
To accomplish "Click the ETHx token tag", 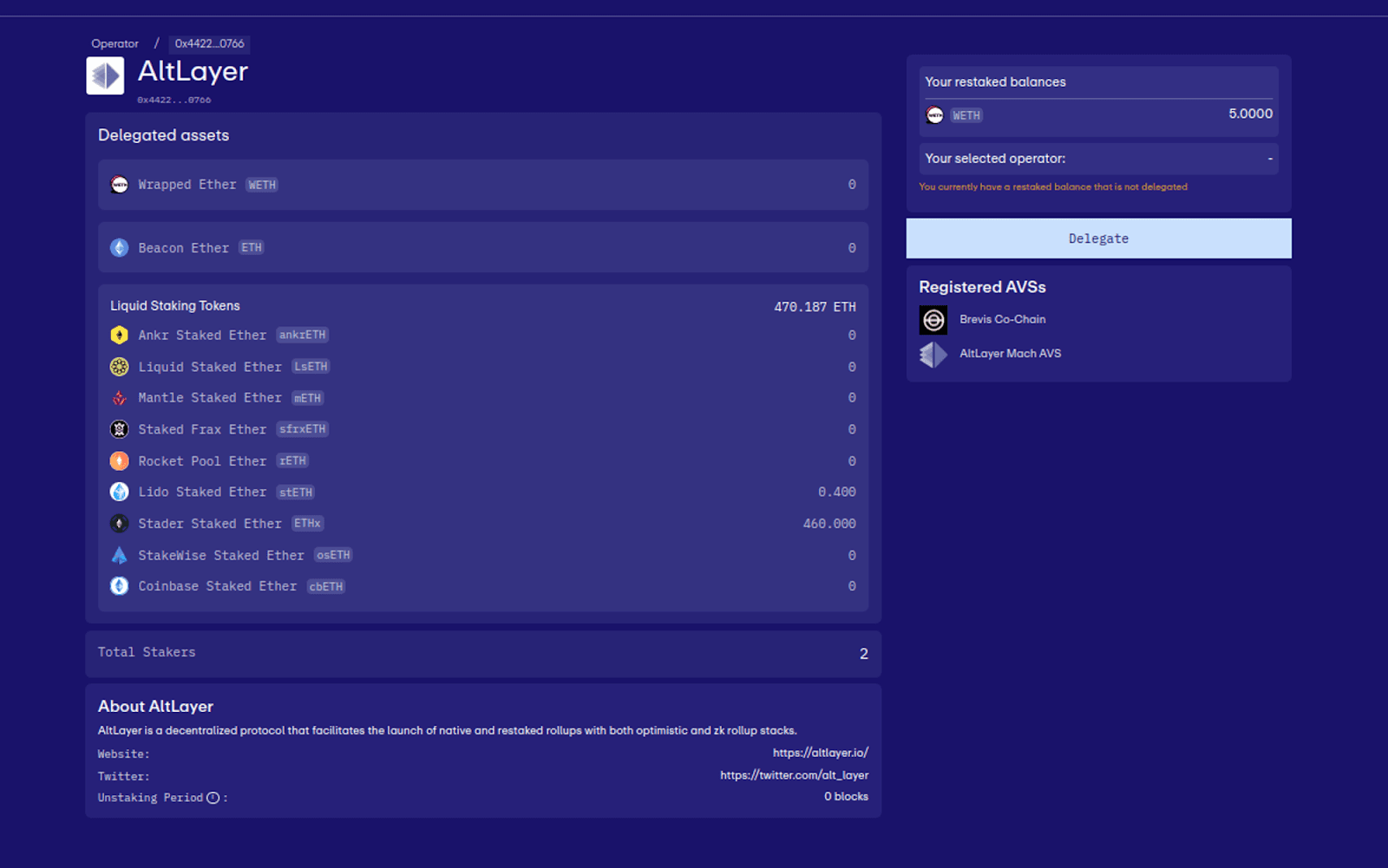I will tap(307, 523).
